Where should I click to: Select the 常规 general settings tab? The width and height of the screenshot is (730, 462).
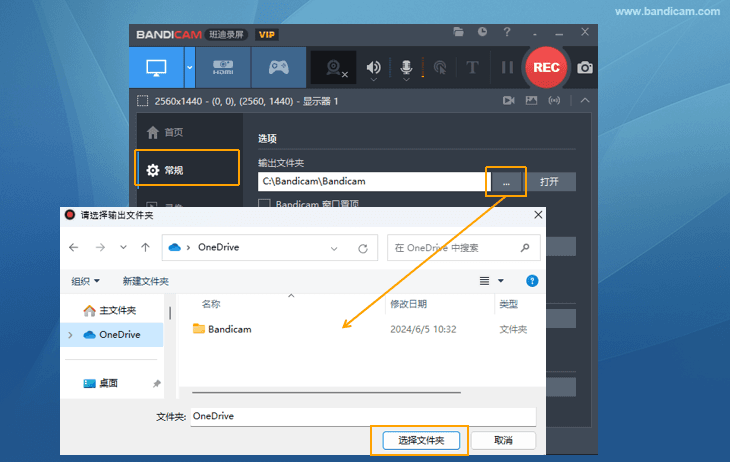pyautogui.click(x=188, y=170)
